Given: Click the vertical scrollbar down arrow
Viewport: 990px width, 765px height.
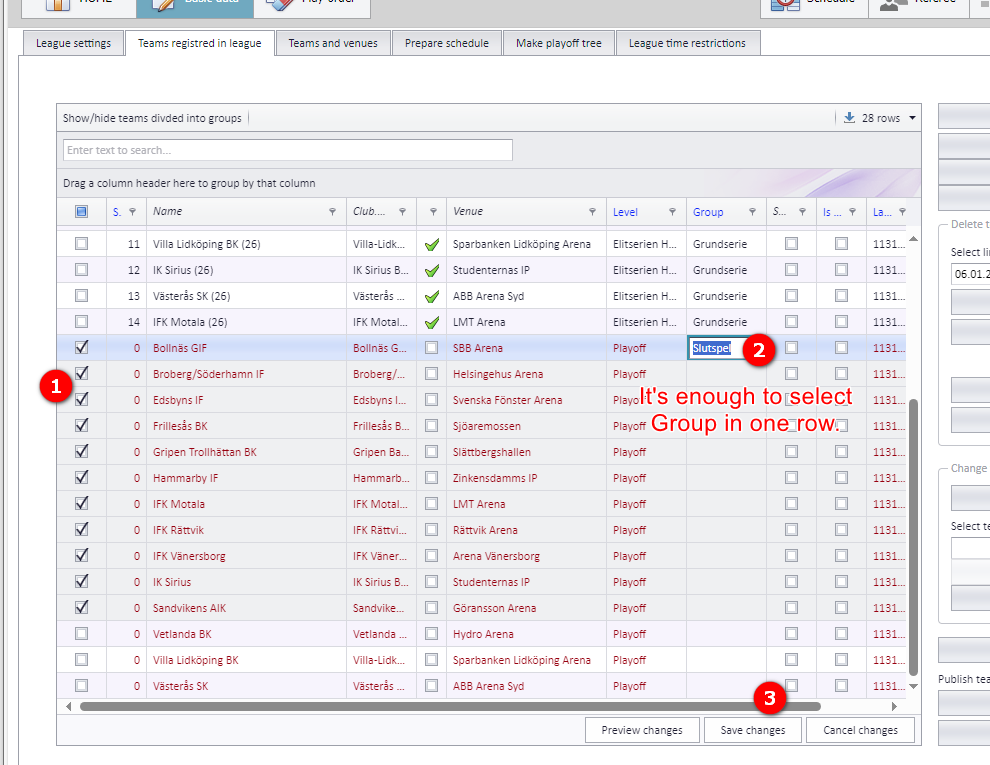Looking at the screenshot, I should (914, 686).
